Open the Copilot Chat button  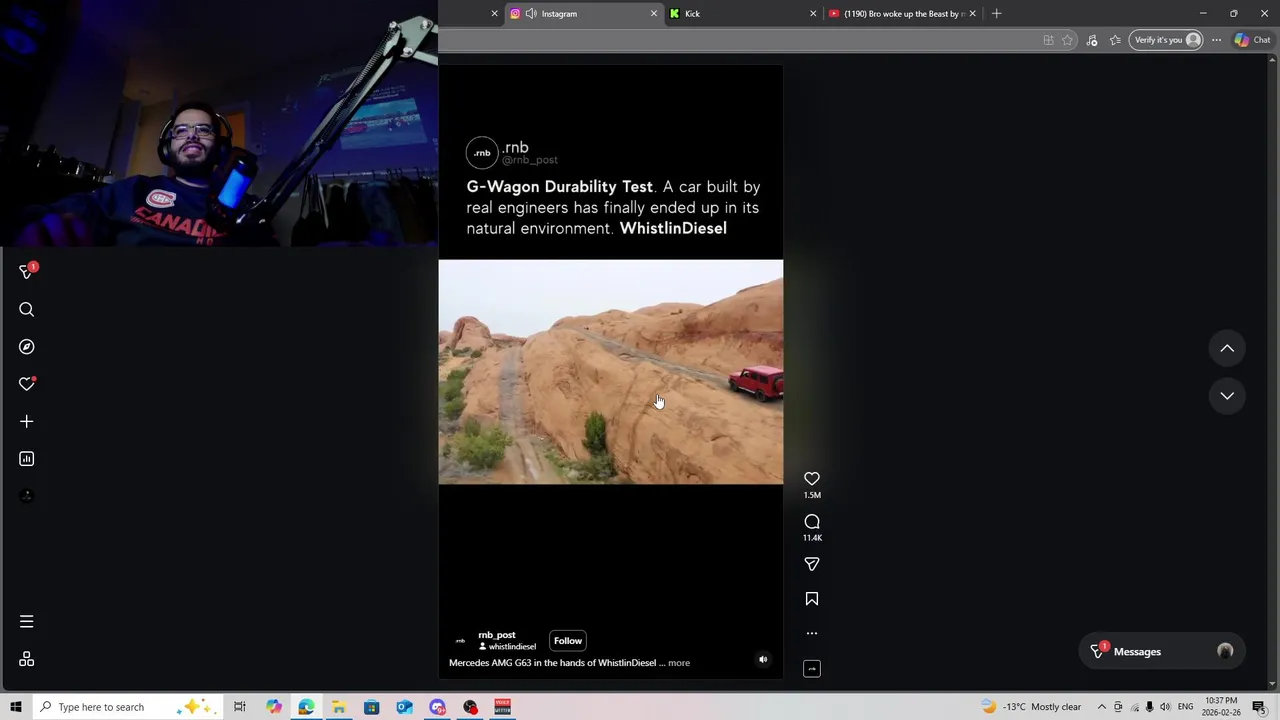coord(1252,40)
